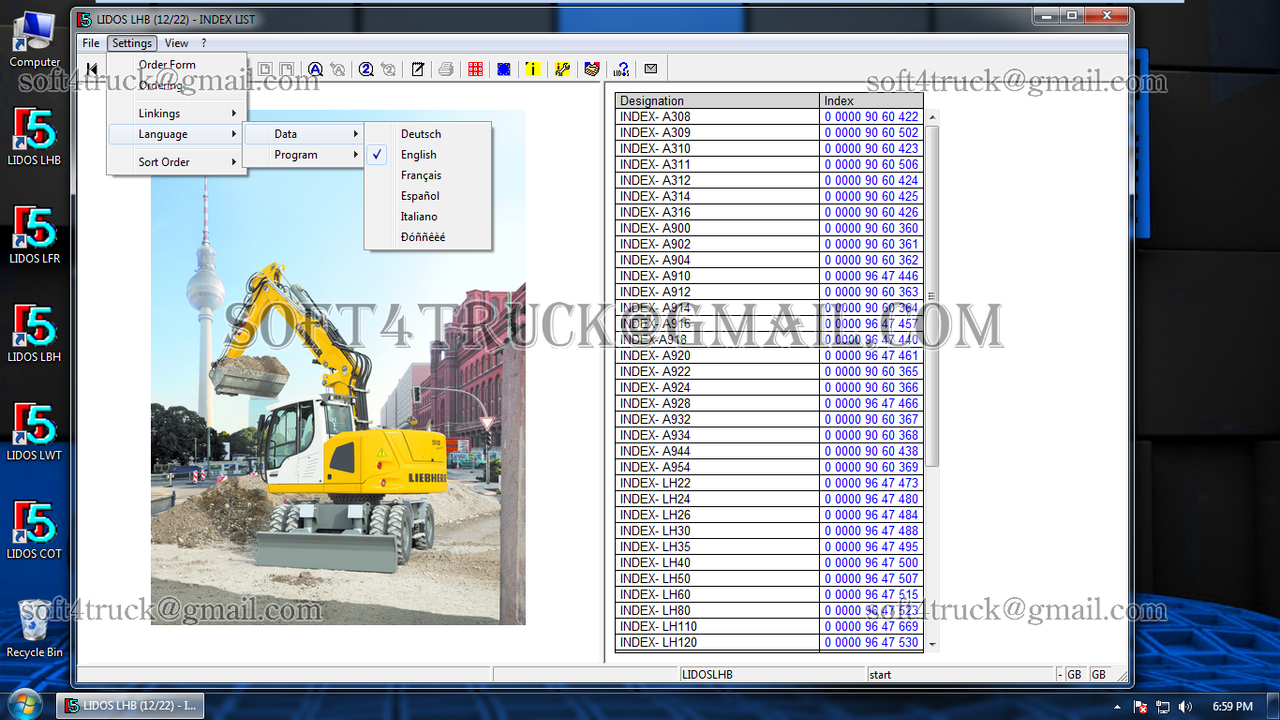Open index link 0 0000 90 60 422
The height and width of the screenshot is (720, 1280).
[x=871, y=117]
